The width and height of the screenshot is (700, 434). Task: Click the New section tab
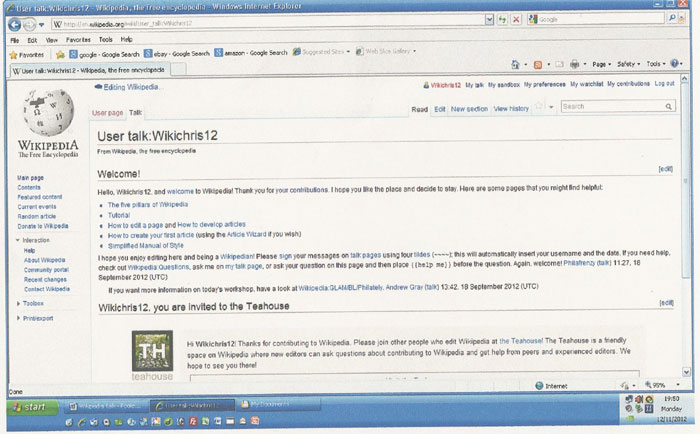[469, 109]
